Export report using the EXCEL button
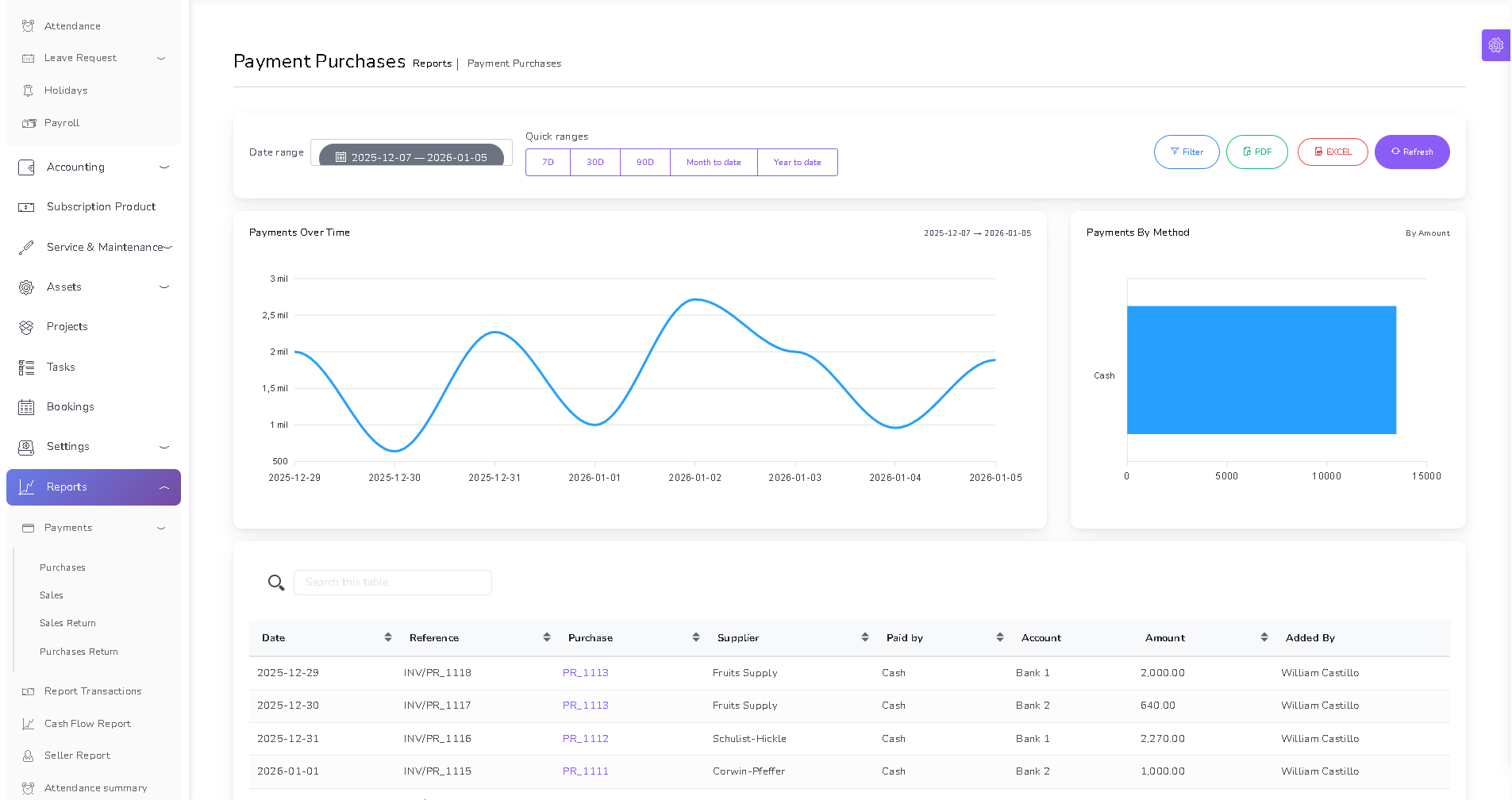Image resolution: width=1512 pixels, height=800 pixels. point(1332,152)
